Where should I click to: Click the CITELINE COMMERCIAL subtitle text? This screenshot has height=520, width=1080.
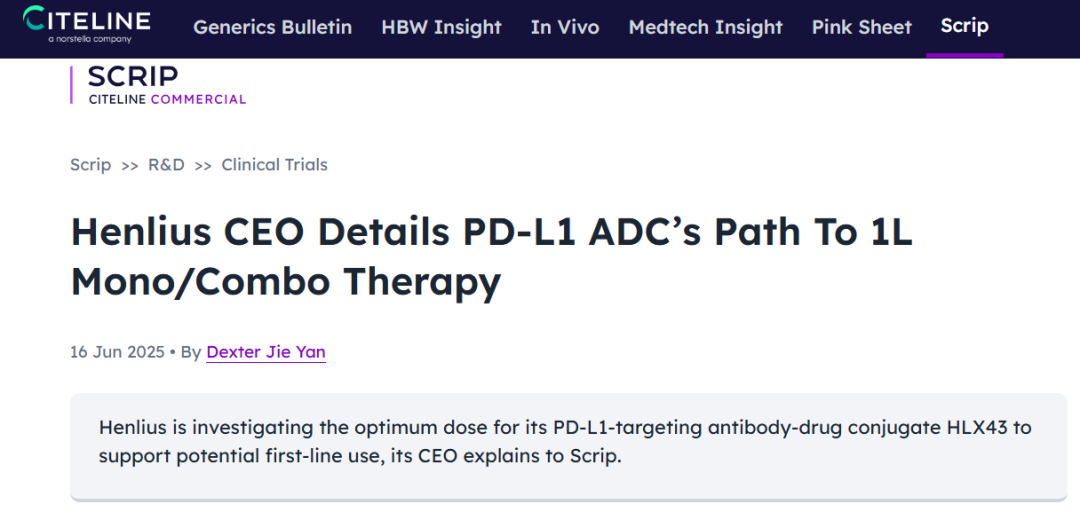(167, 99)
